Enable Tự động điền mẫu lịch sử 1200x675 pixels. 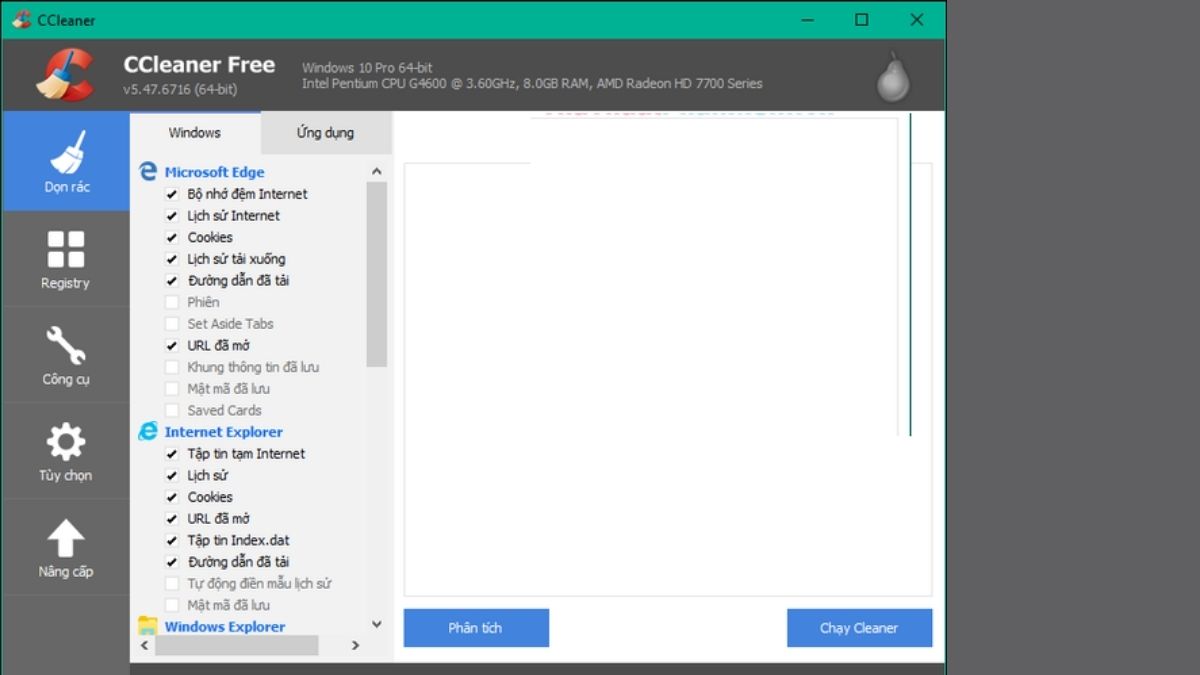tap(172, 583)
